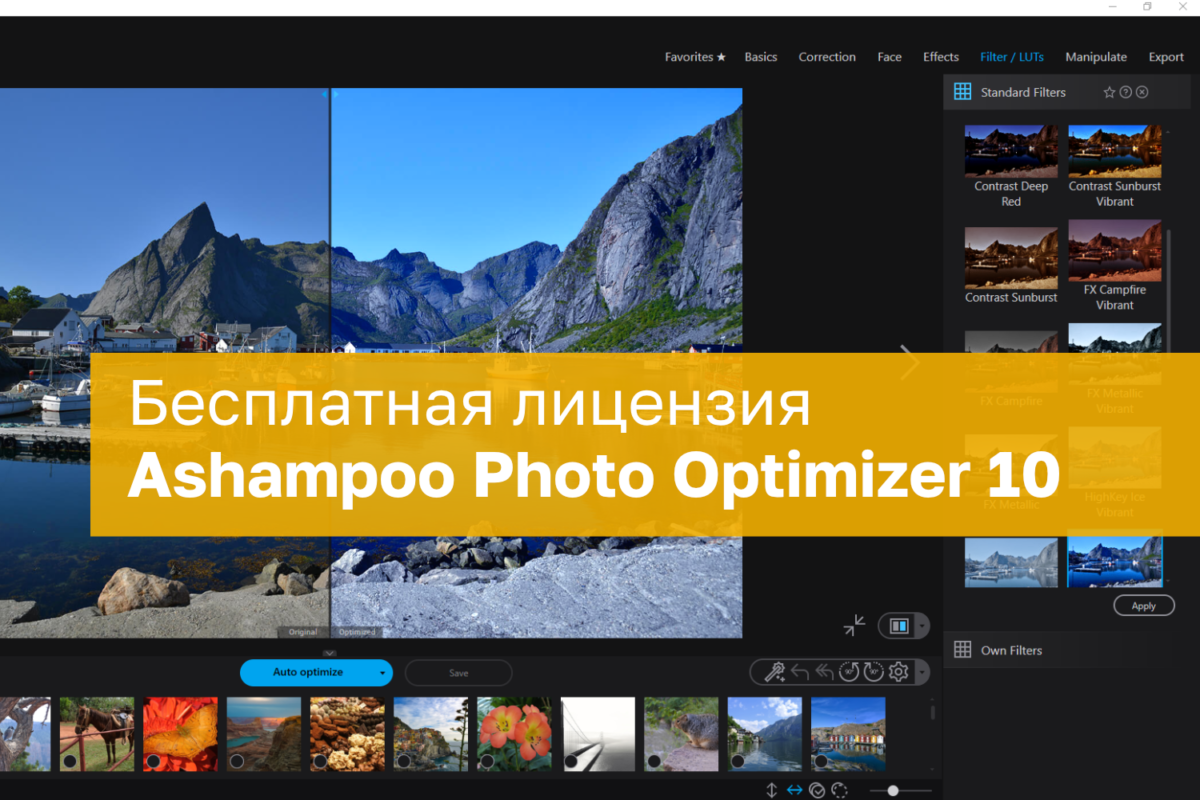Rotate the photo 90° counterclockwise
This screenshot has width=1200, height=800.
[848, 672]
